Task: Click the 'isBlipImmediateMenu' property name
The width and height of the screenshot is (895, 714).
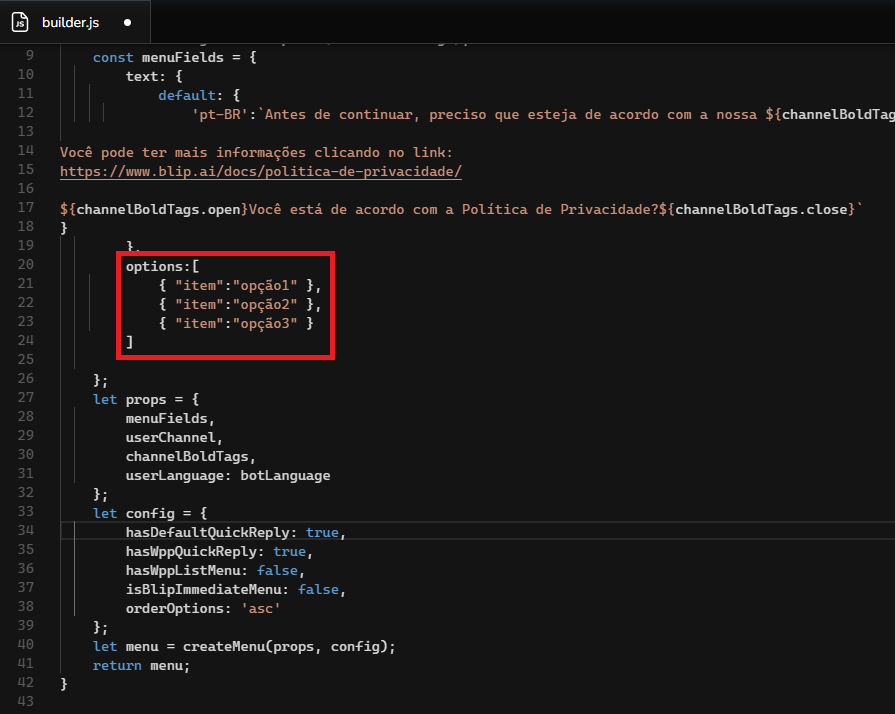Action: click(203, 590)
